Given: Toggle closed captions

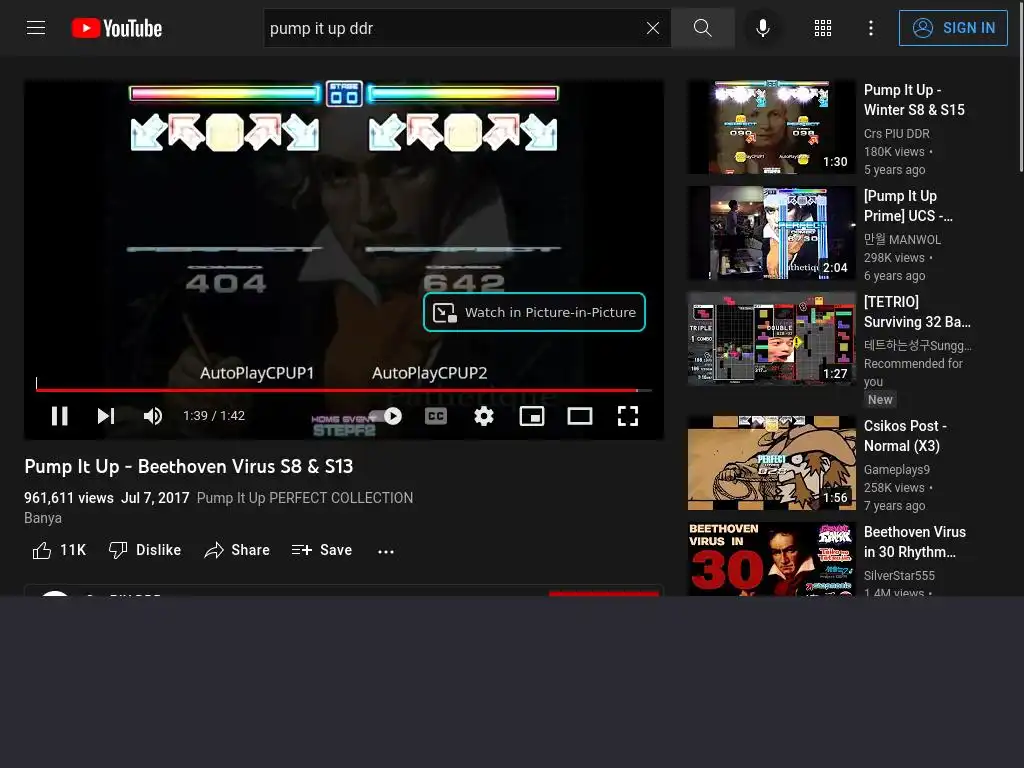Looking at the screenshot, I should point(436,416).
